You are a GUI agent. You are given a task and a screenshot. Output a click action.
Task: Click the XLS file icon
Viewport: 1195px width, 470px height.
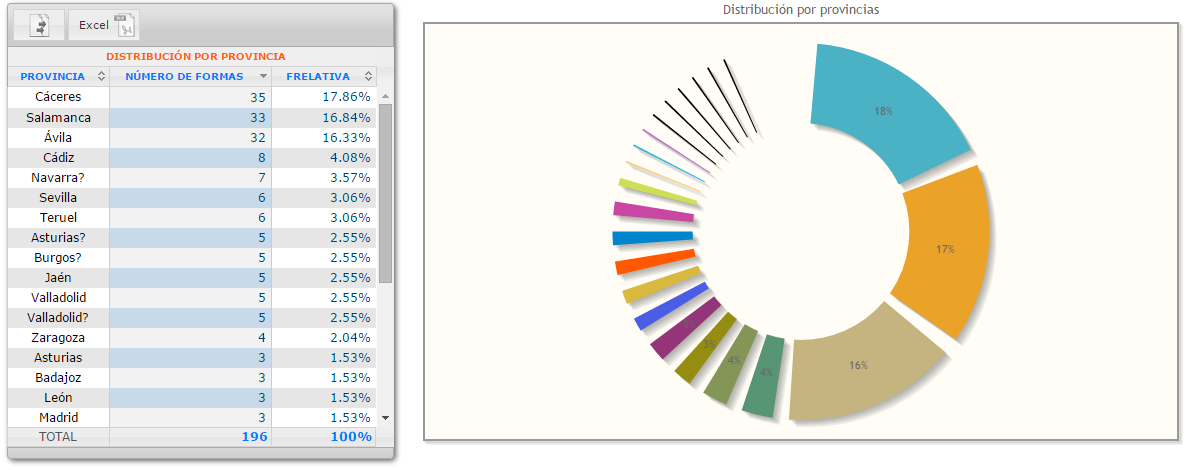(x=124, y=25)
